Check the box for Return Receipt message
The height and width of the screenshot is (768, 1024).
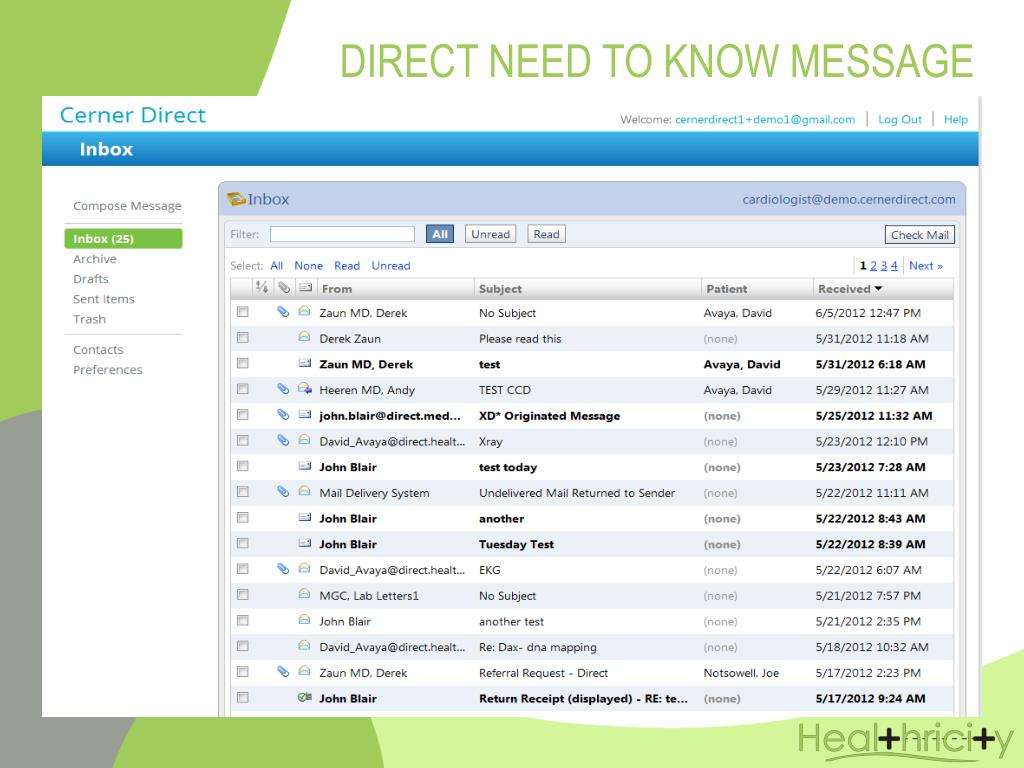tap(243, 697)
